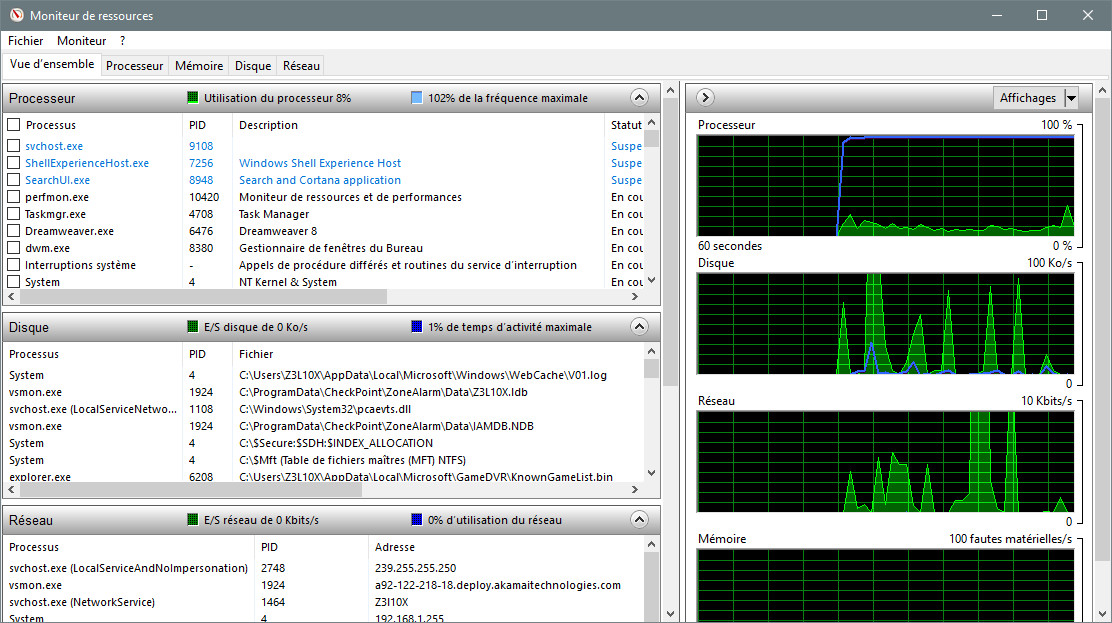Check the ShellExperienceHost.exe checkbox
This screenshot has height=623, width=1112.
coord(13,162)
